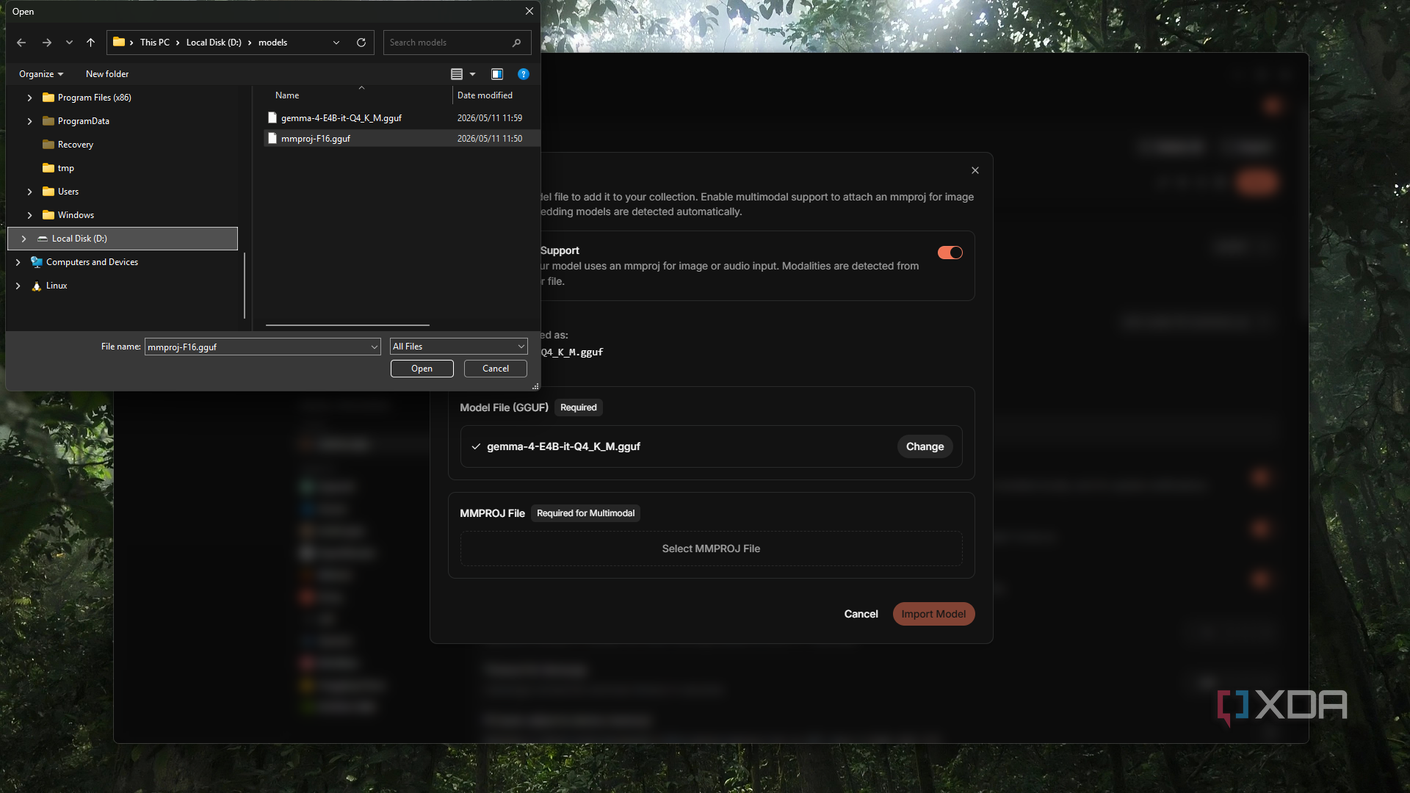Go up one folder level with the up arrow
Image resolution: width=1410 pixels, height=793 pixels.
90,43
